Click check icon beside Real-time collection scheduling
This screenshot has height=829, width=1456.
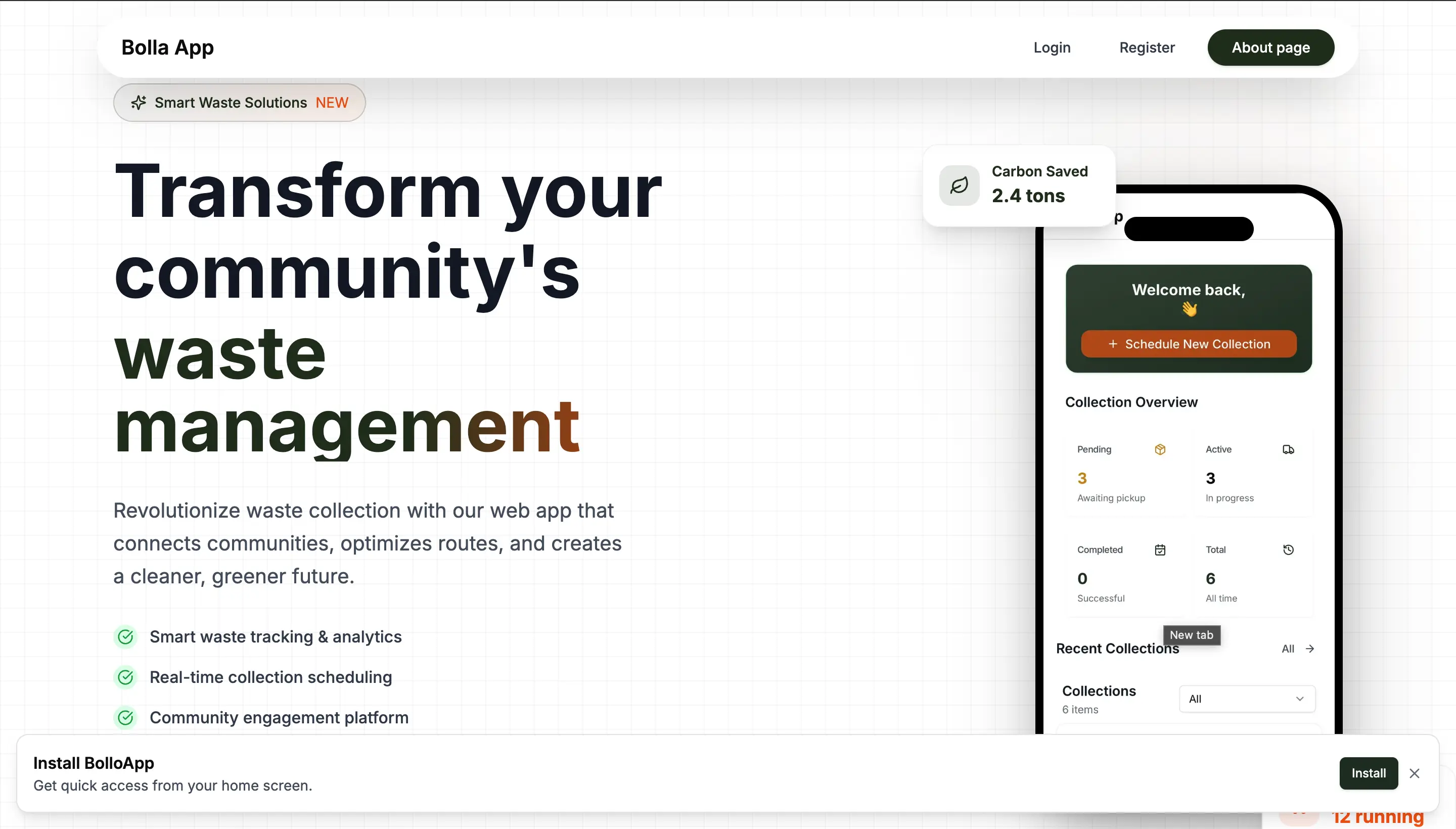pyautogui.click(x=125, y=677)
